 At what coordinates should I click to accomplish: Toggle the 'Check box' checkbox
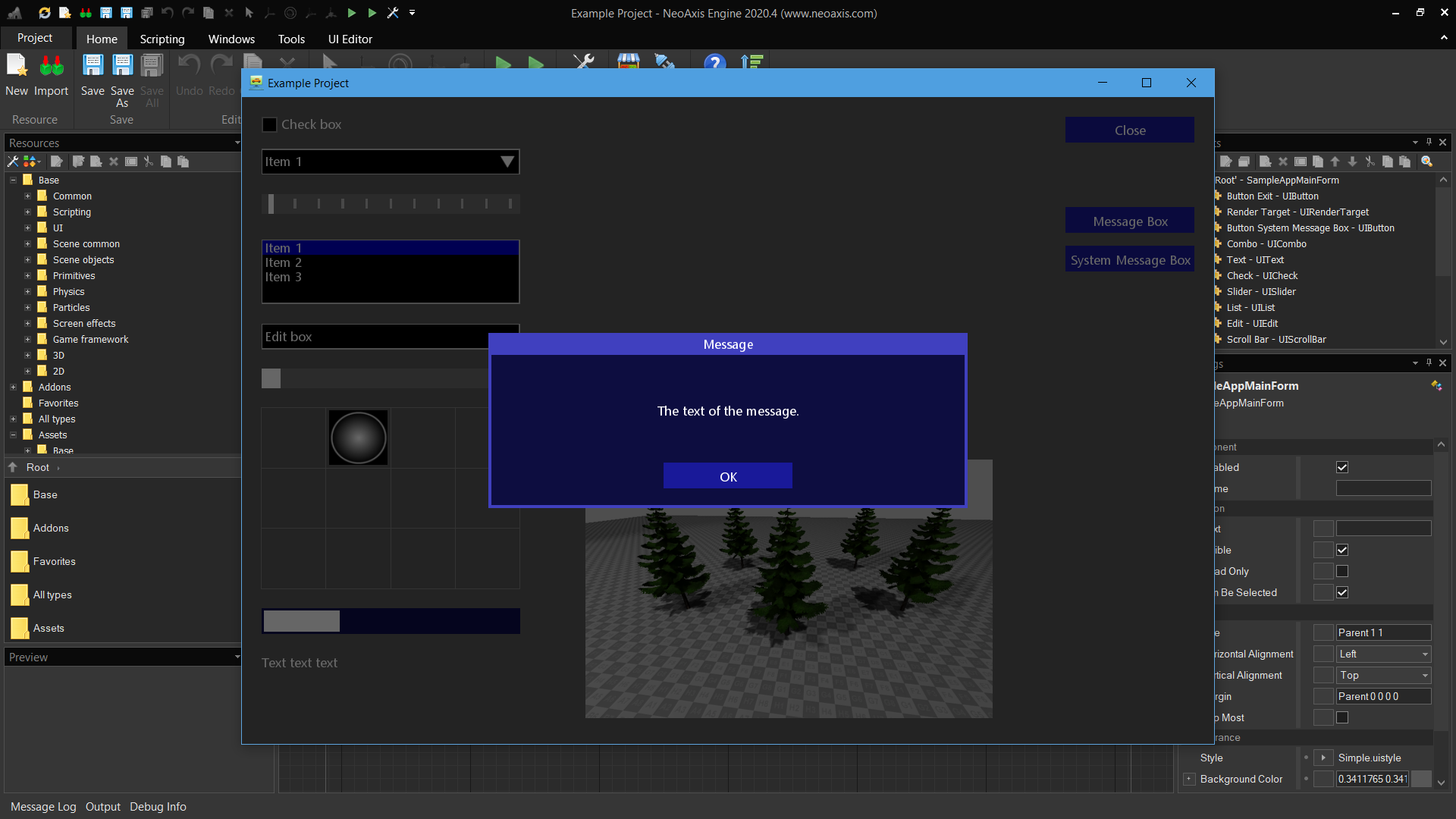pyautogui.click(x=269, y=124)
